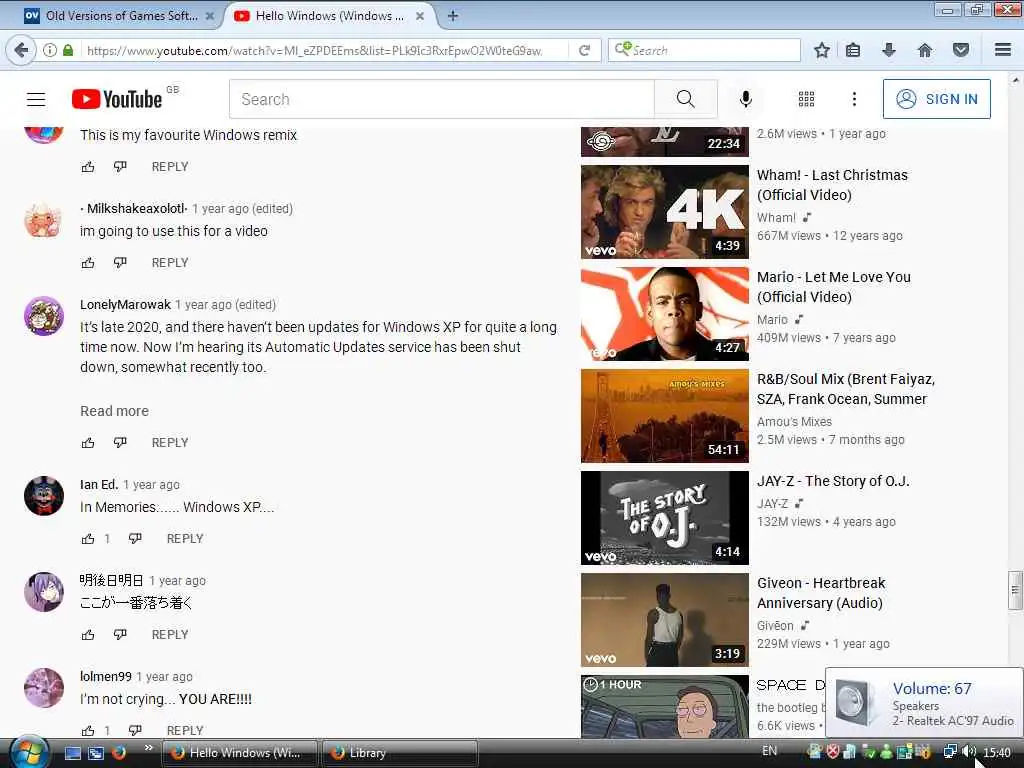
Task: Open Giveon Heartbreak Anniversary thumbnail
Action: pyautogui.click(x=665, y=620)
